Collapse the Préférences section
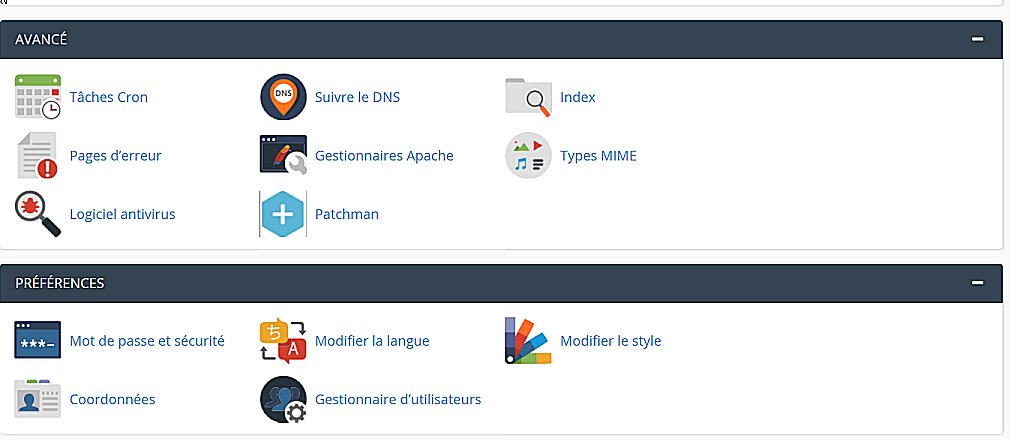The height and width of the screenshot is (441, 1011). click(x=977, y=283)
